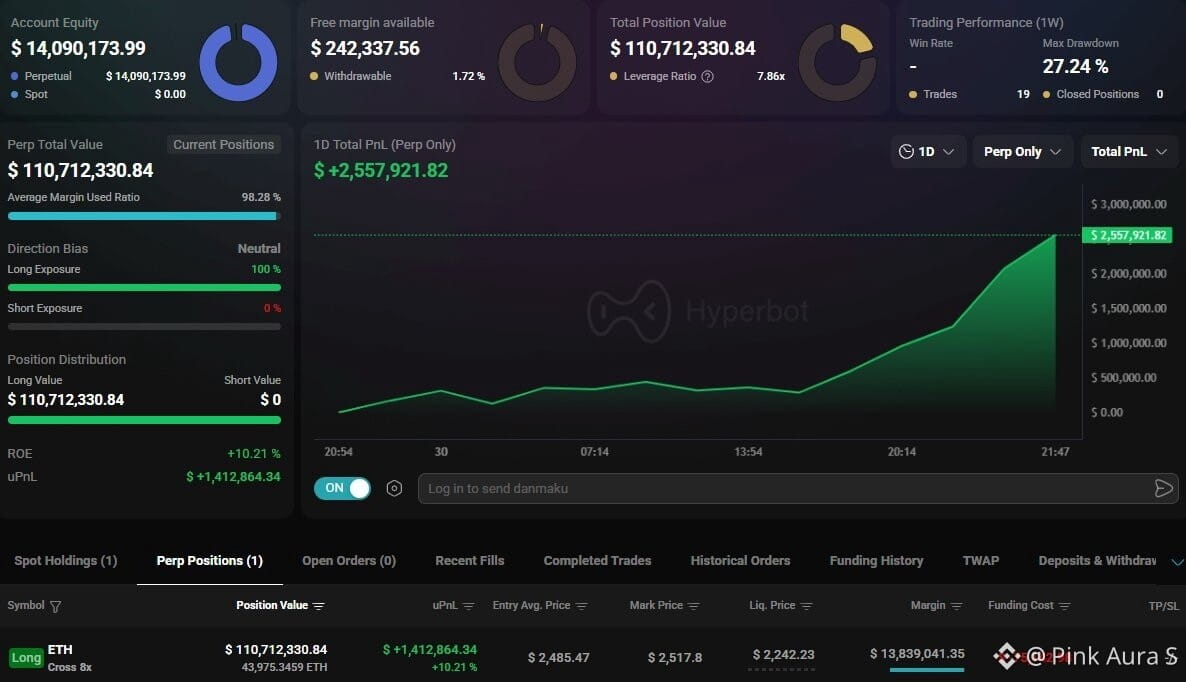Click the uPnL column sort icon
1186x682 pixels.
(x=468, y=606)
